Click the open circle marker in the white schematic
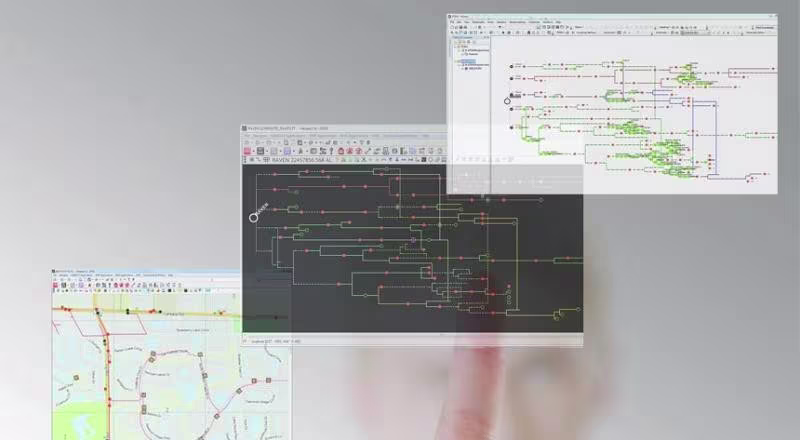The height and width of the screenshot is (440, 800). 507,101
